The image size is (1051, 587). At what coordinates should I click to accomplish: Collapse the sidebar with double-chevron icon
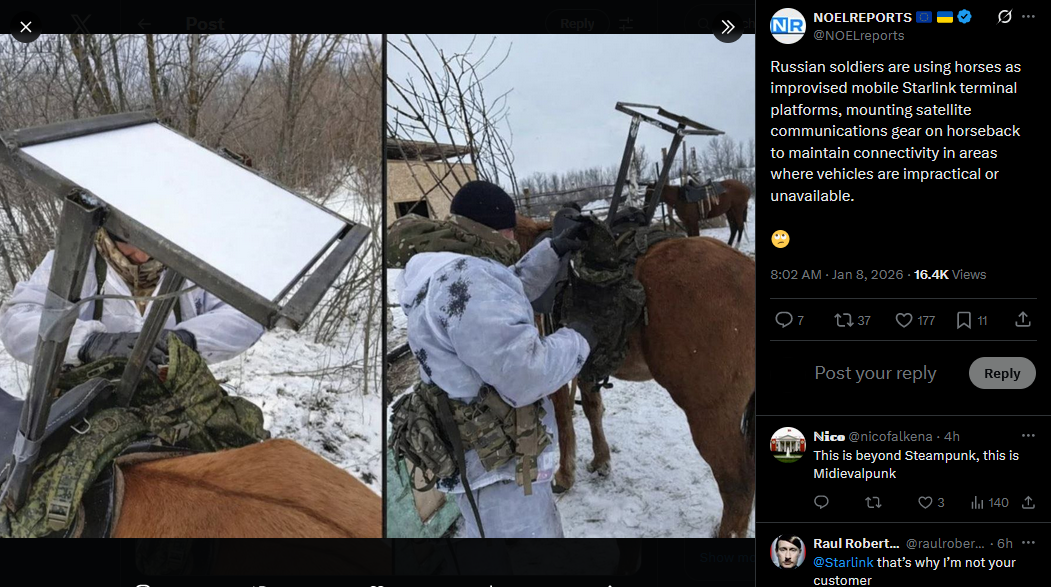point(727,27)
